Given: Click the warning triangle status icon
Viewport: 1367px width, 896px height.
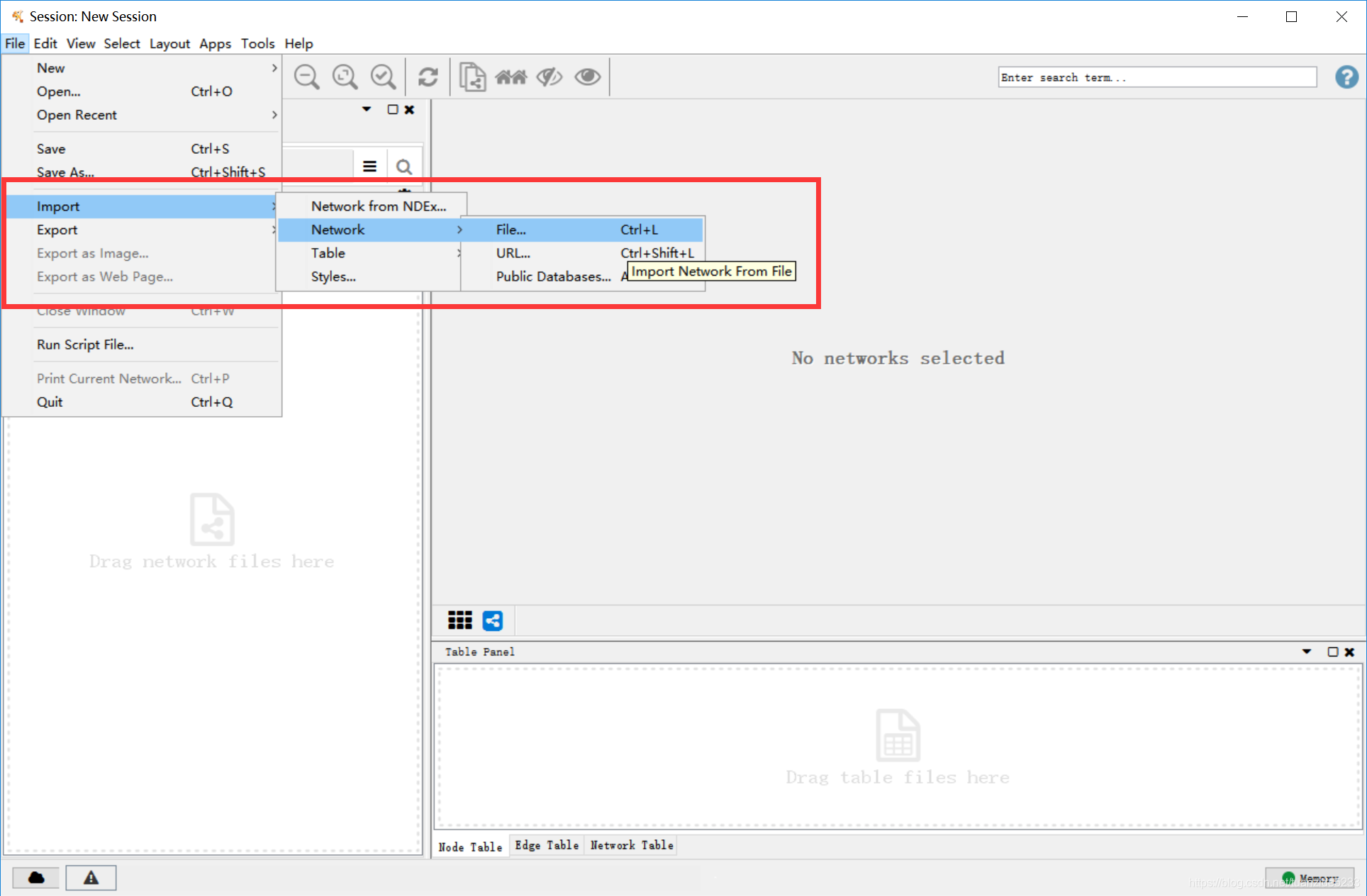Looking at the screenshot, I should tap(91, 878).
